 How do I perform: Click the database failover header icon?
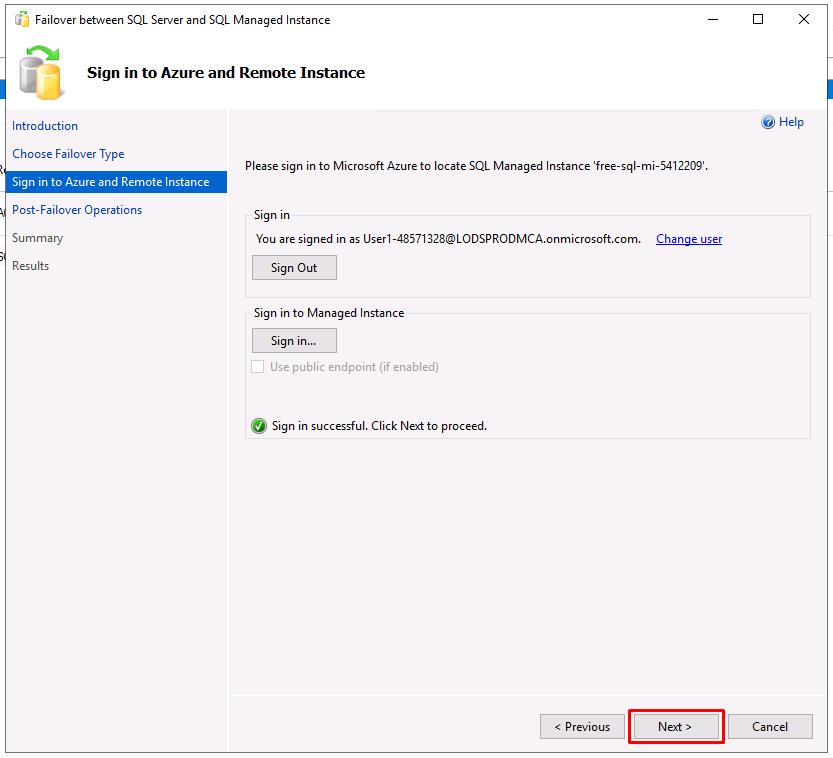click(41, 72)
